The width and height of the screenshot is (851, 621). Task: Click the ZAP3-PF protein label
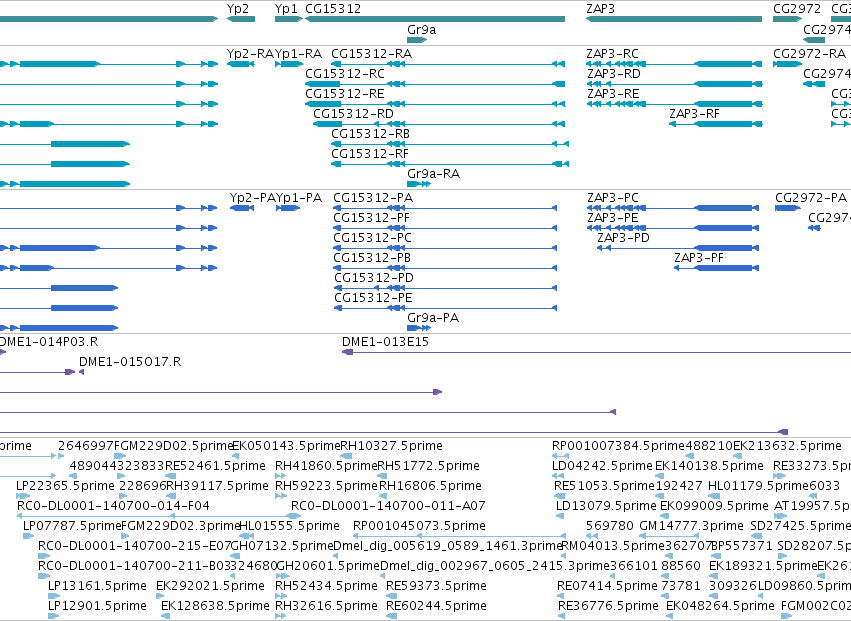pos(699,258)
